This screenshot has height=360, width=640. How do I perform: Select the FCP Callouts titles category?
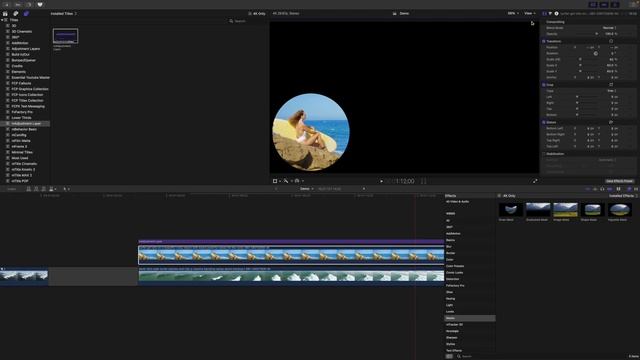coord(21,83)
